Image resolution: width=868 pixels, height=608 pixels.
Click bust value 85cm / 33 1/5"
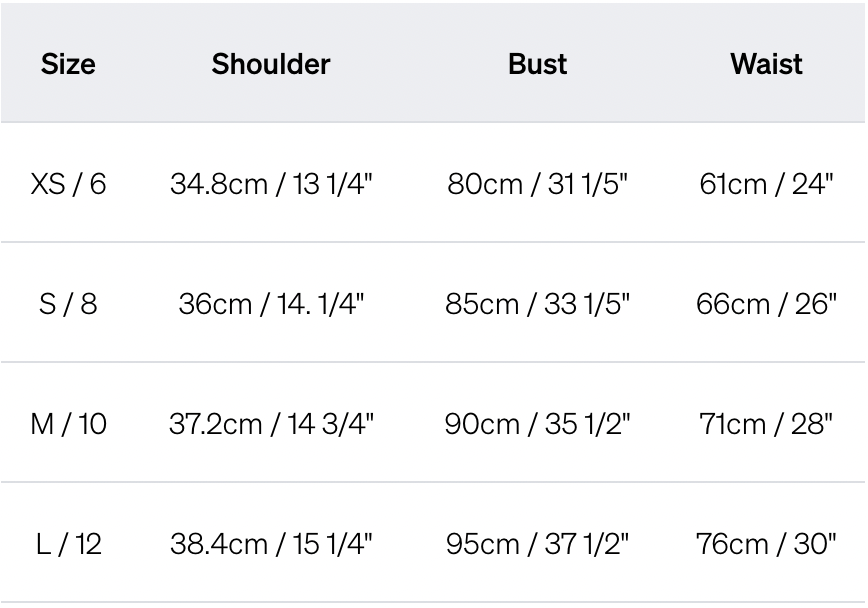tap(537, 304)
